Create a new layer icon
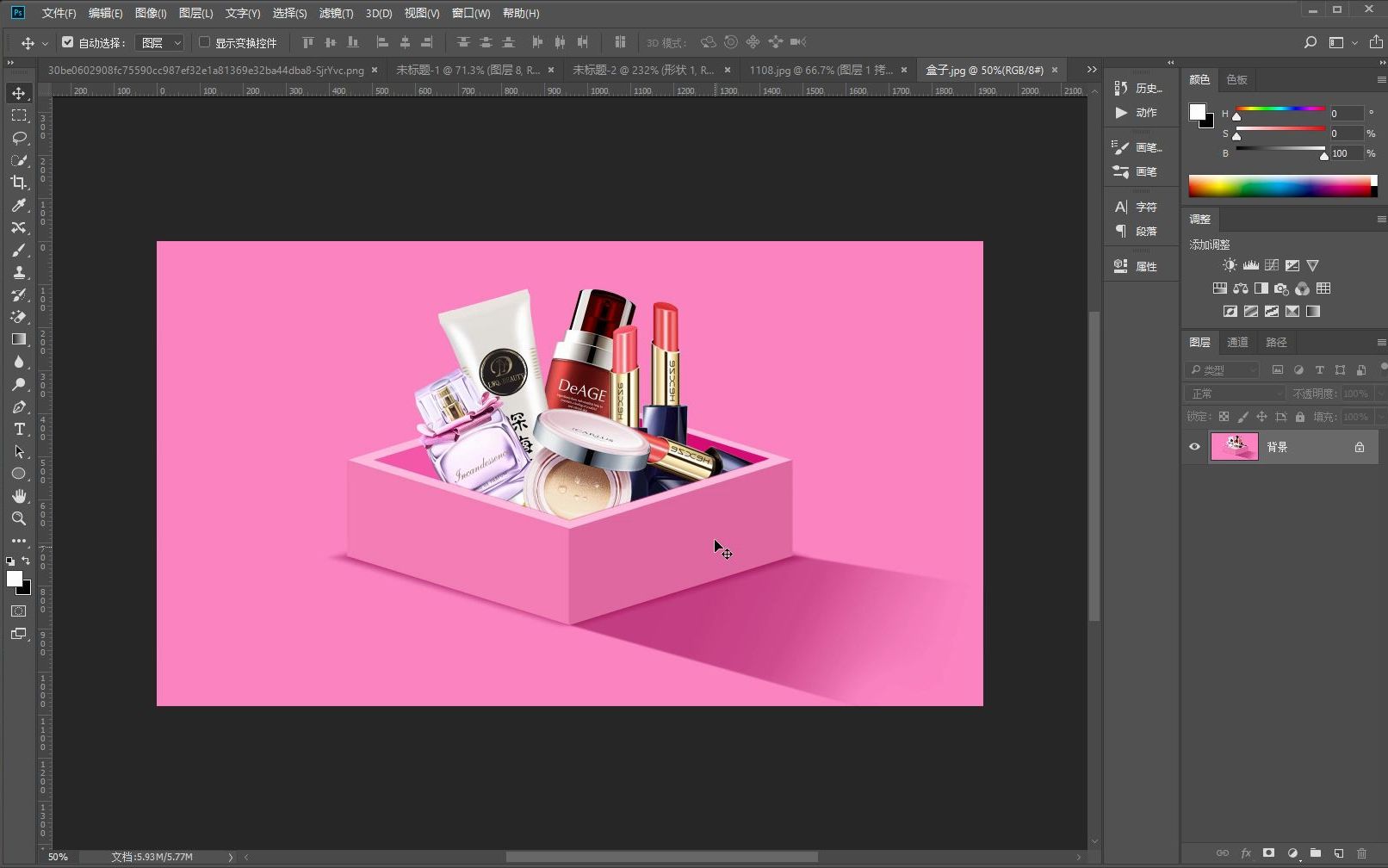Viewport: 1388px width, 868px height. pos(1338,853)
